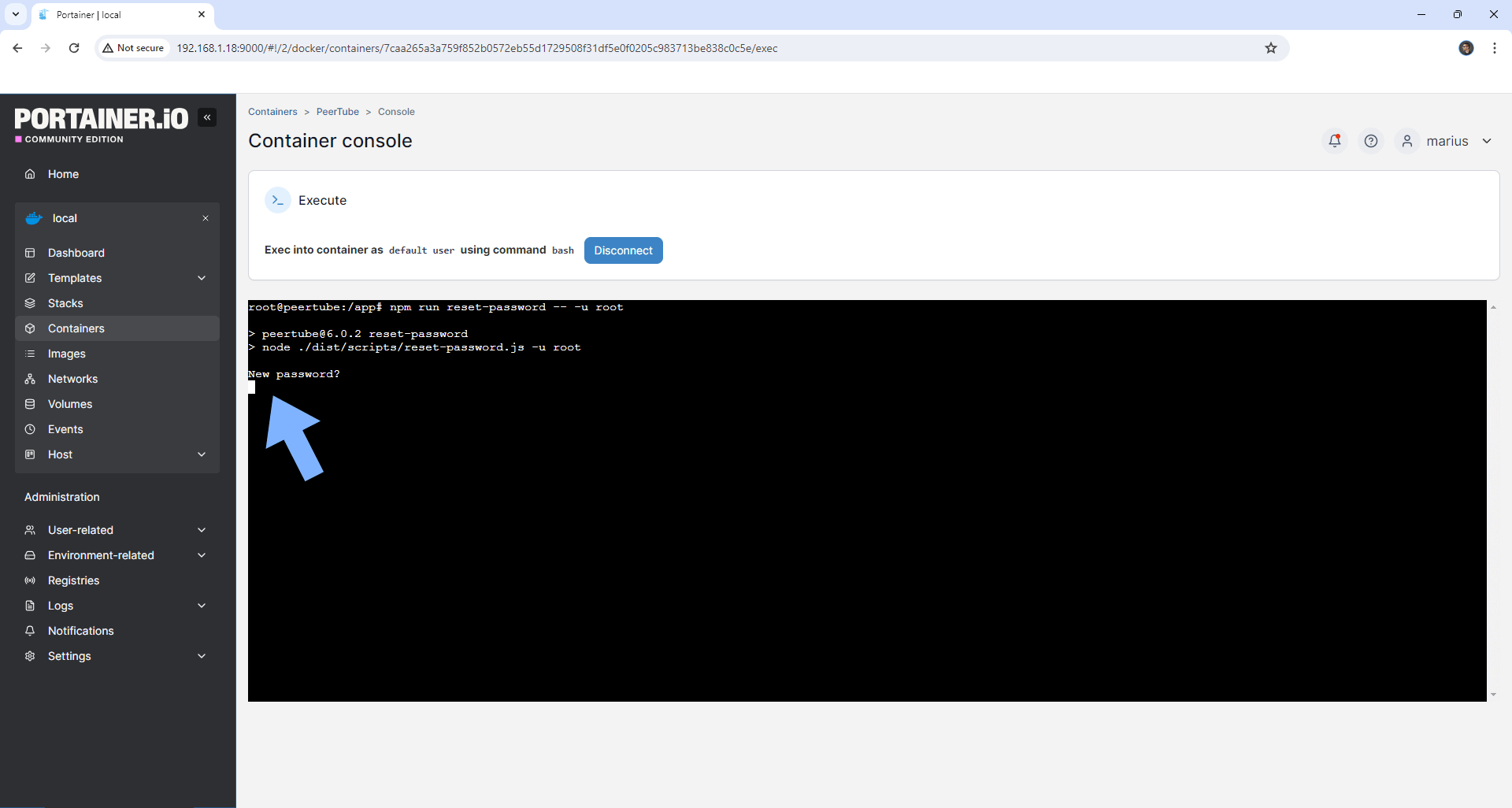Screen dimensions: 1512x808
Task: Open the PeerTube breadcrumb link
Action: point(337,111)
